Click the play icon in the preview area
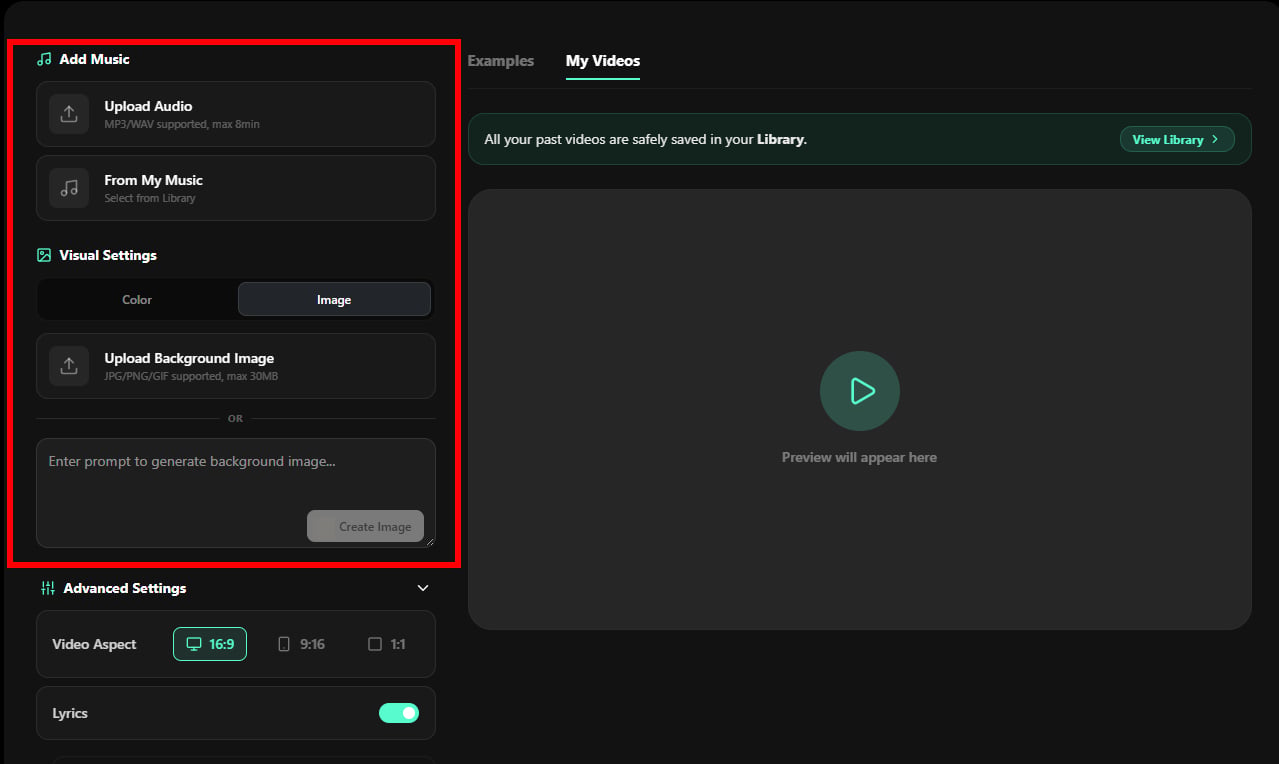The image size is (1279, 764). [x=860, y=391]
